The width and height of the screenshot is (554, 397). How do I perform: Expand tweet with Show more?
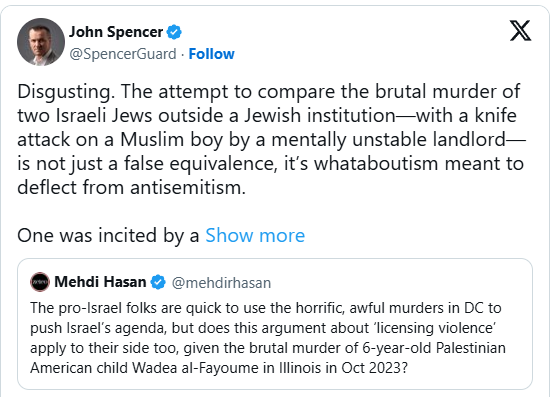click(255, 235)
